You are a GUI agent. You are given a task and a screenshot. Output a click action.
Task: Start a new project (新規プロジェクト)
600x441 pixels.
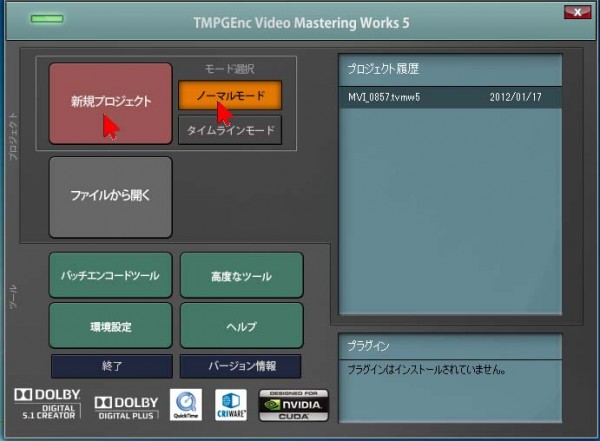click(111, 103)
